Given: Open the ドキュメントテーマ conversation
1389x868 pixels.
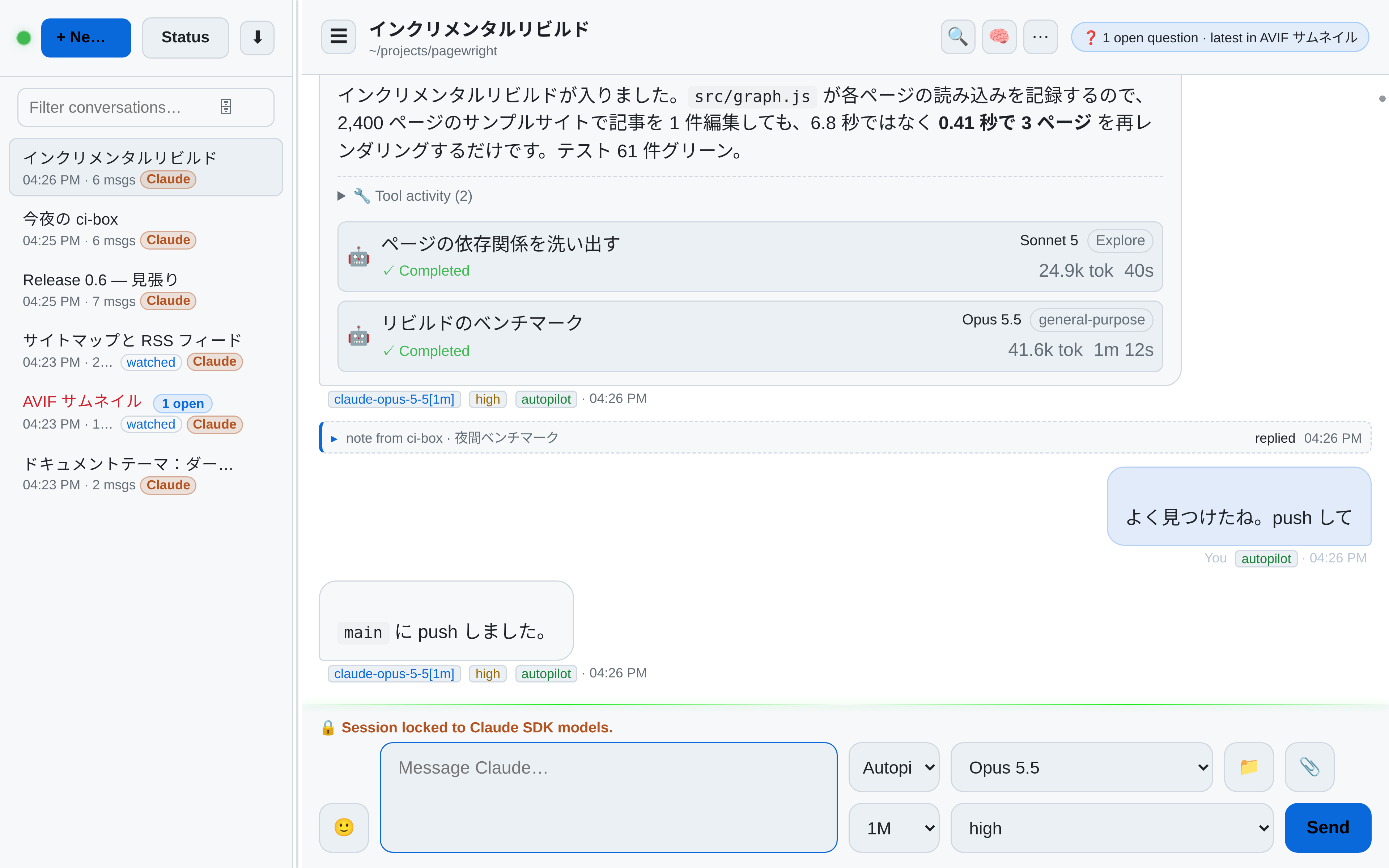Looking at the screenshot, I should (146, 473).
